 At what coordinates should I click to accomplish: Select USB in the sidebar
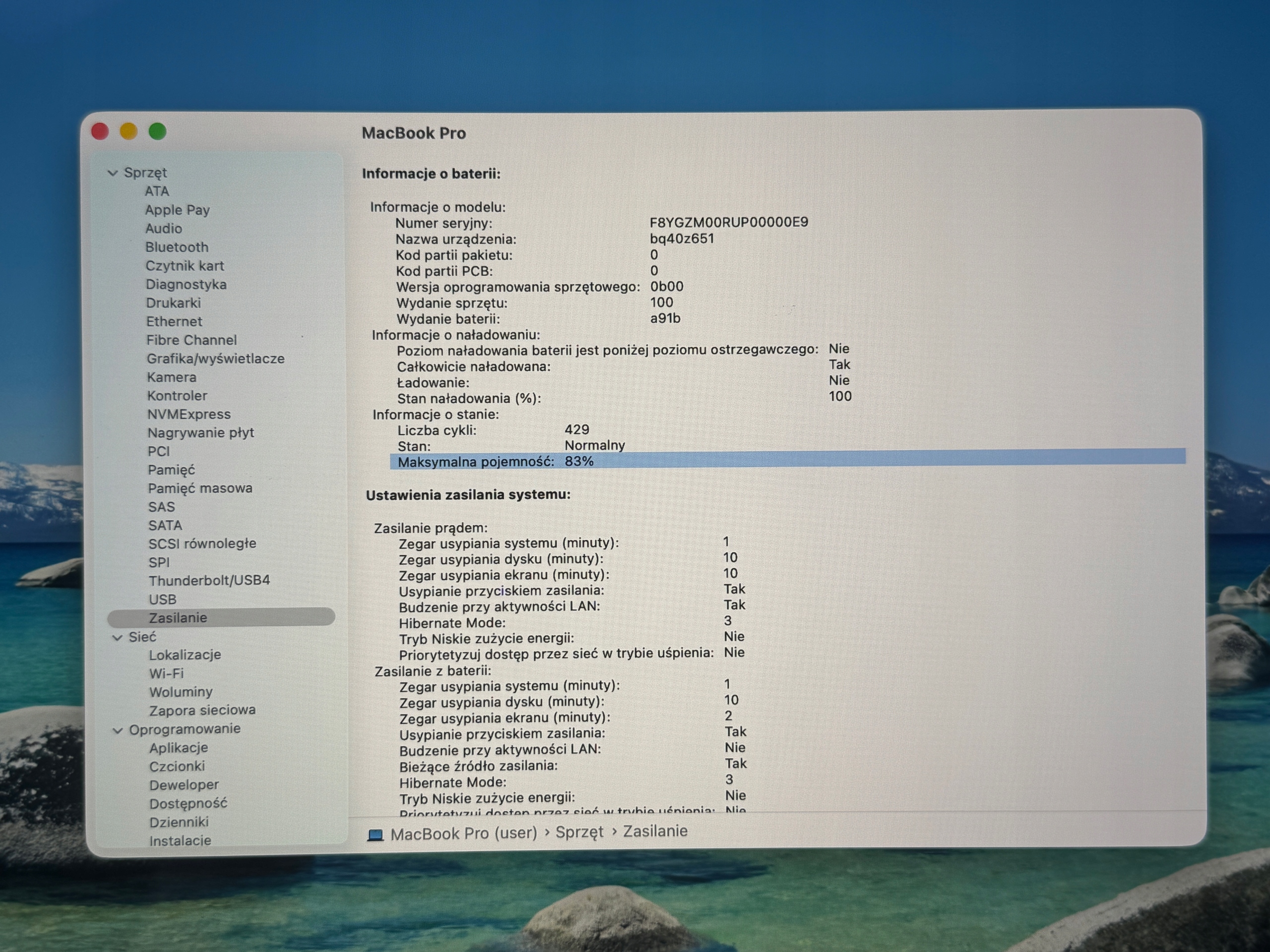pyautogui.click(x=163, y=599)
